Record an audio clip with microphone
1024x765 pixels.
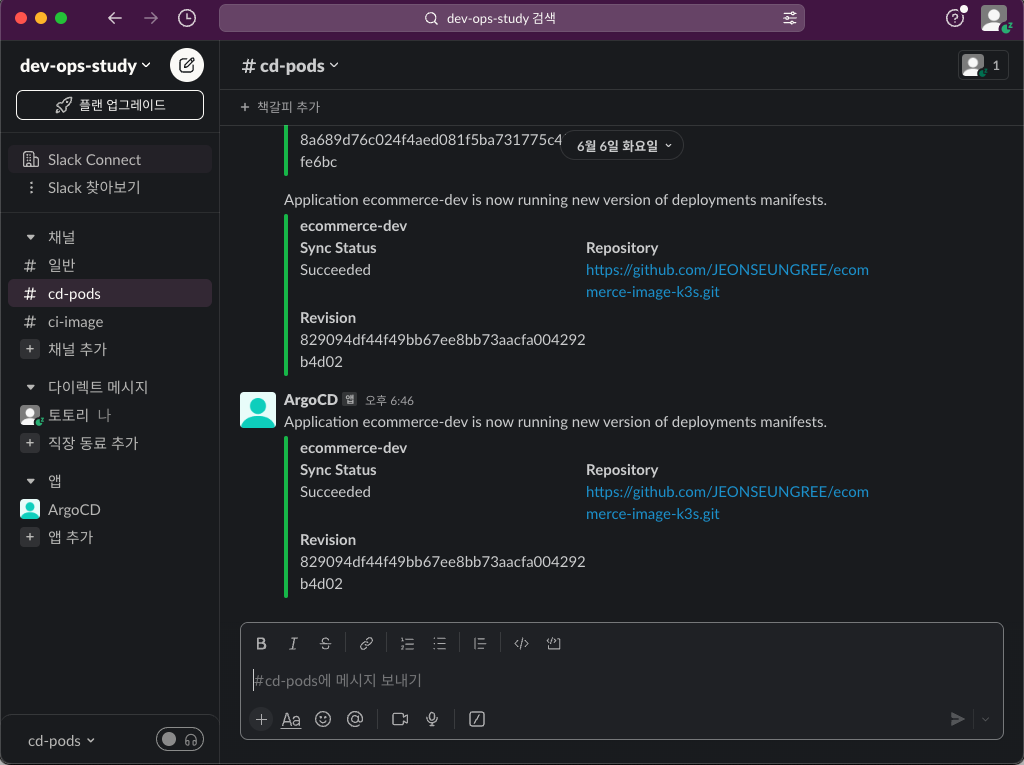click(432, 719)
